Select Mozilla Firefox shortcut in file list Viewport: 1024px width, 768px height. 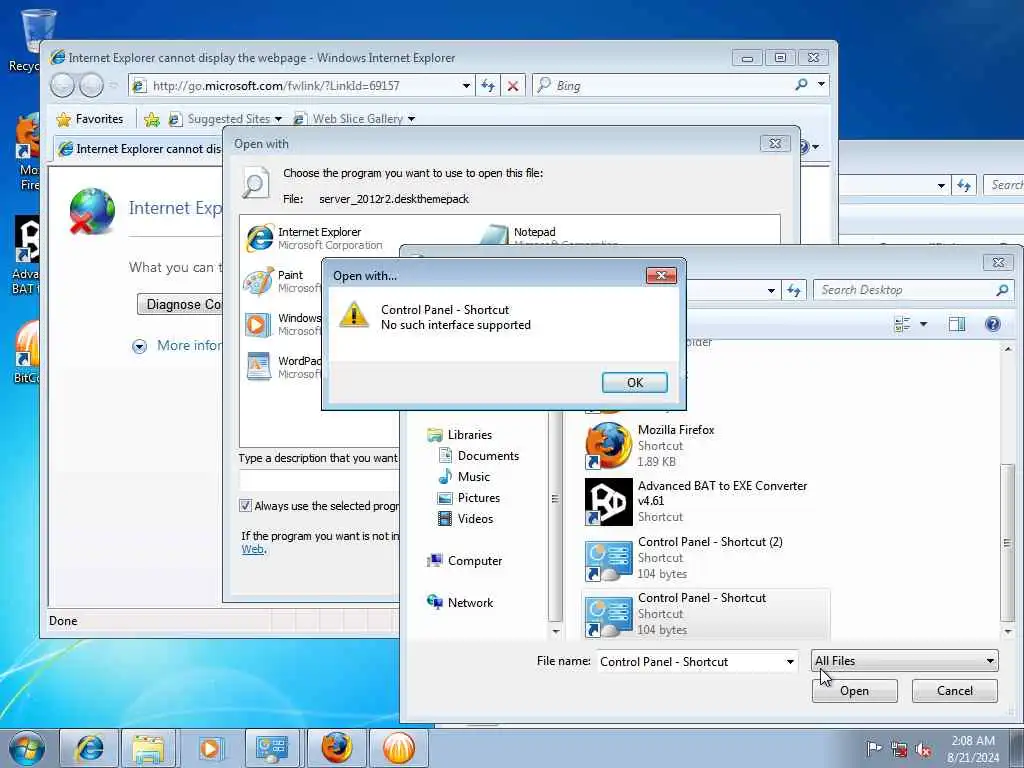click(x=705, y=445)
